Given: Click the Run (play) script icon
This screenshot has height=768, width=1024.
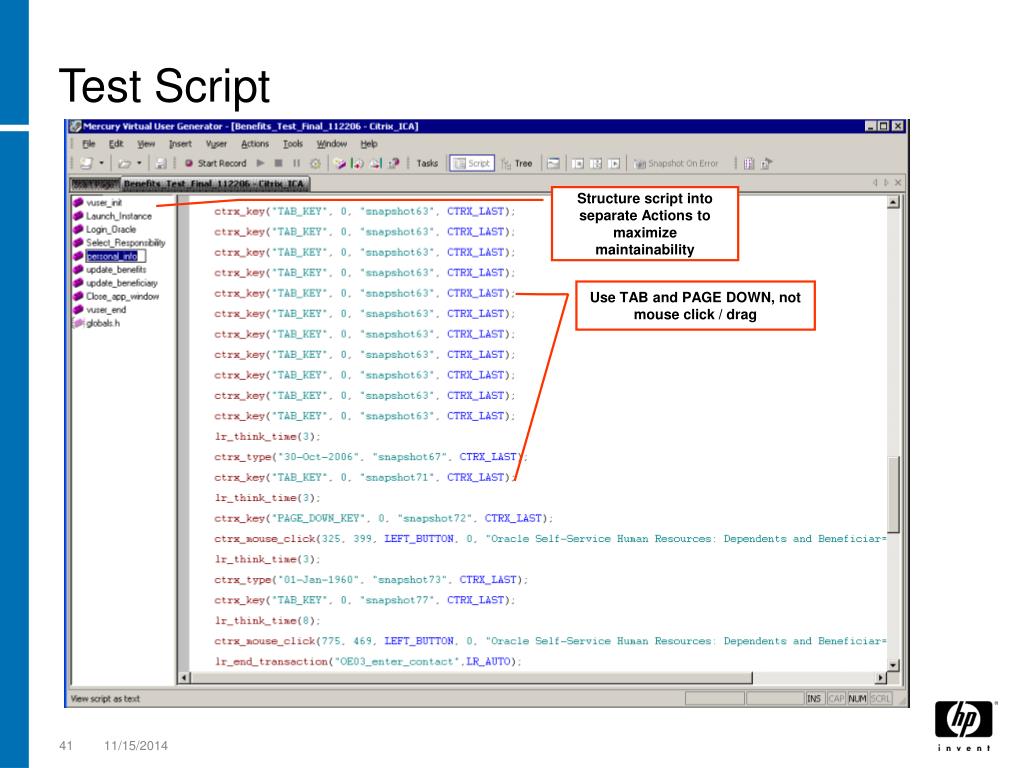Looking at the screenshot, I should point(261,163).
